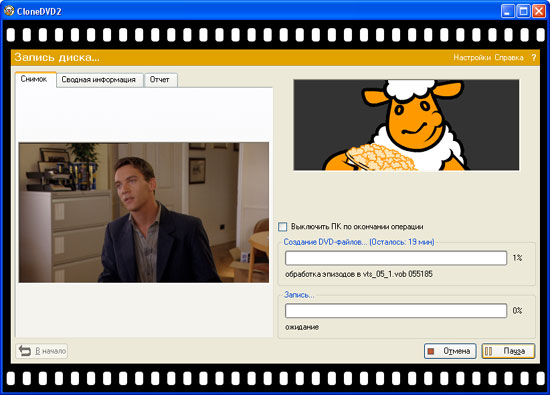Click the video snapshot preview frame
Viewport: 550px width, 395px height.
point(144,212)
